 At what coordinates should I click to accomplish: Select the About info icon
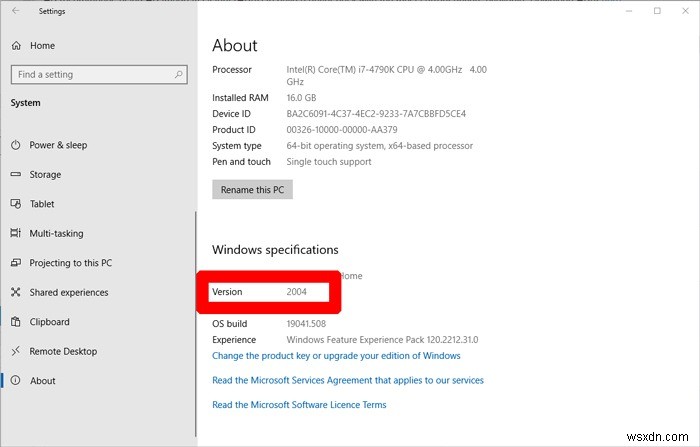(16, 380)
